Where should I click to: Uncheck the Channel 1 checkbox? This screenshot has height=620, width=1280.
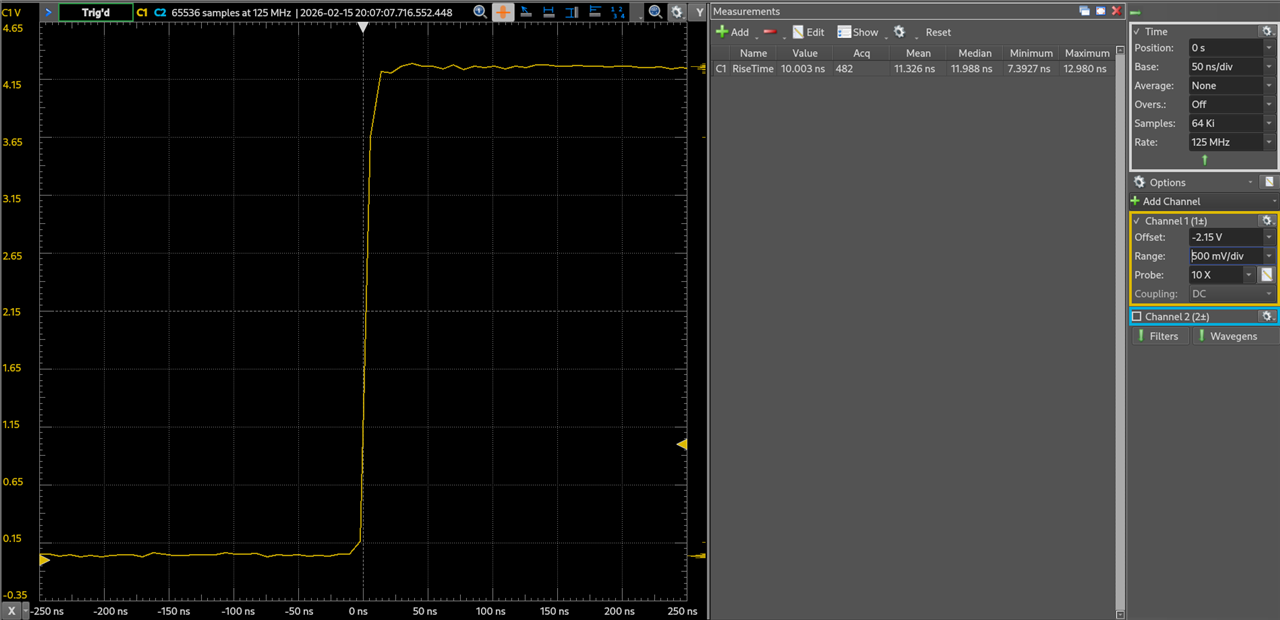[x=1136, y=221]
